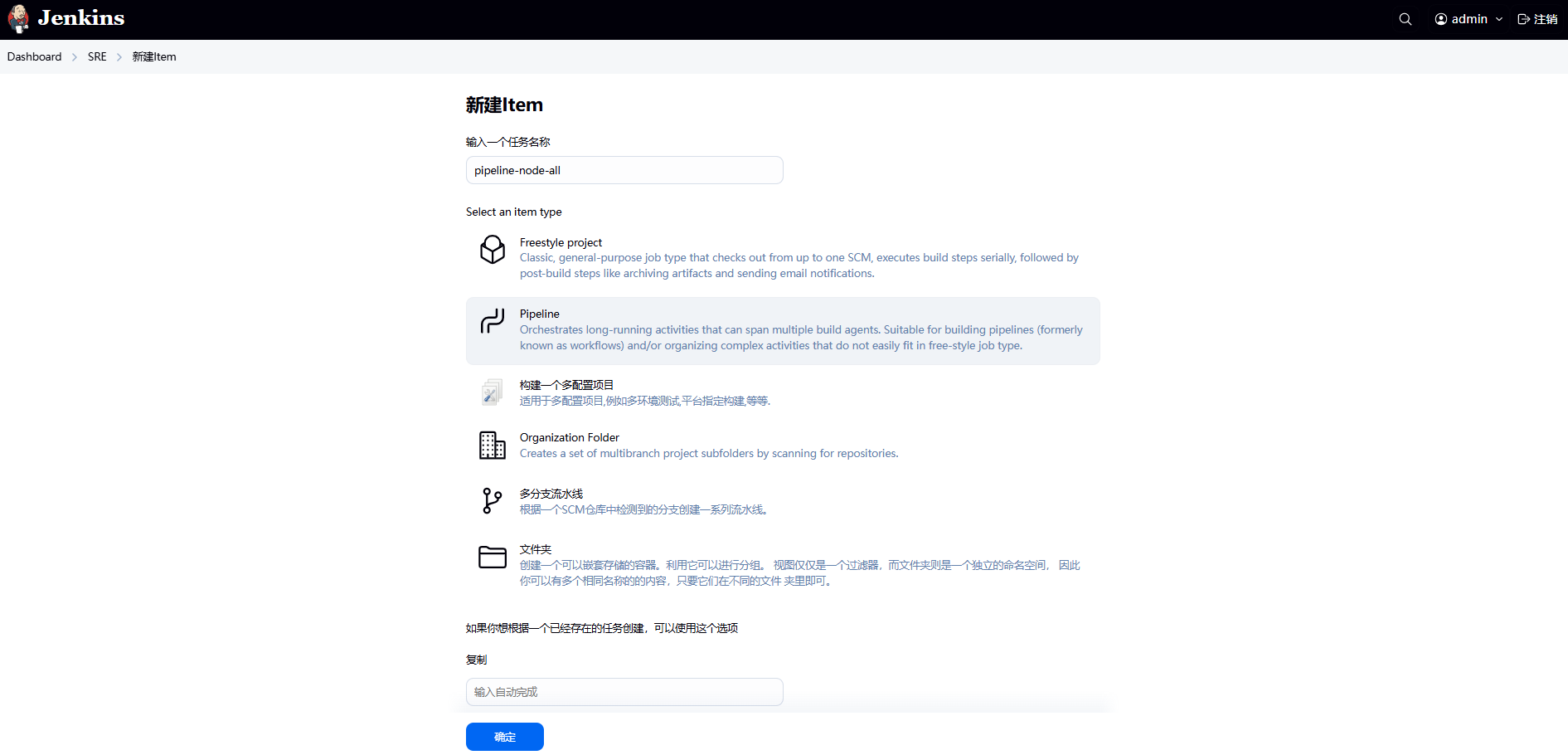The width and height of the screenshot is (1568, 755).
Task: Pick the multibranch pipeline branch icon
Action: coord(493,500)
